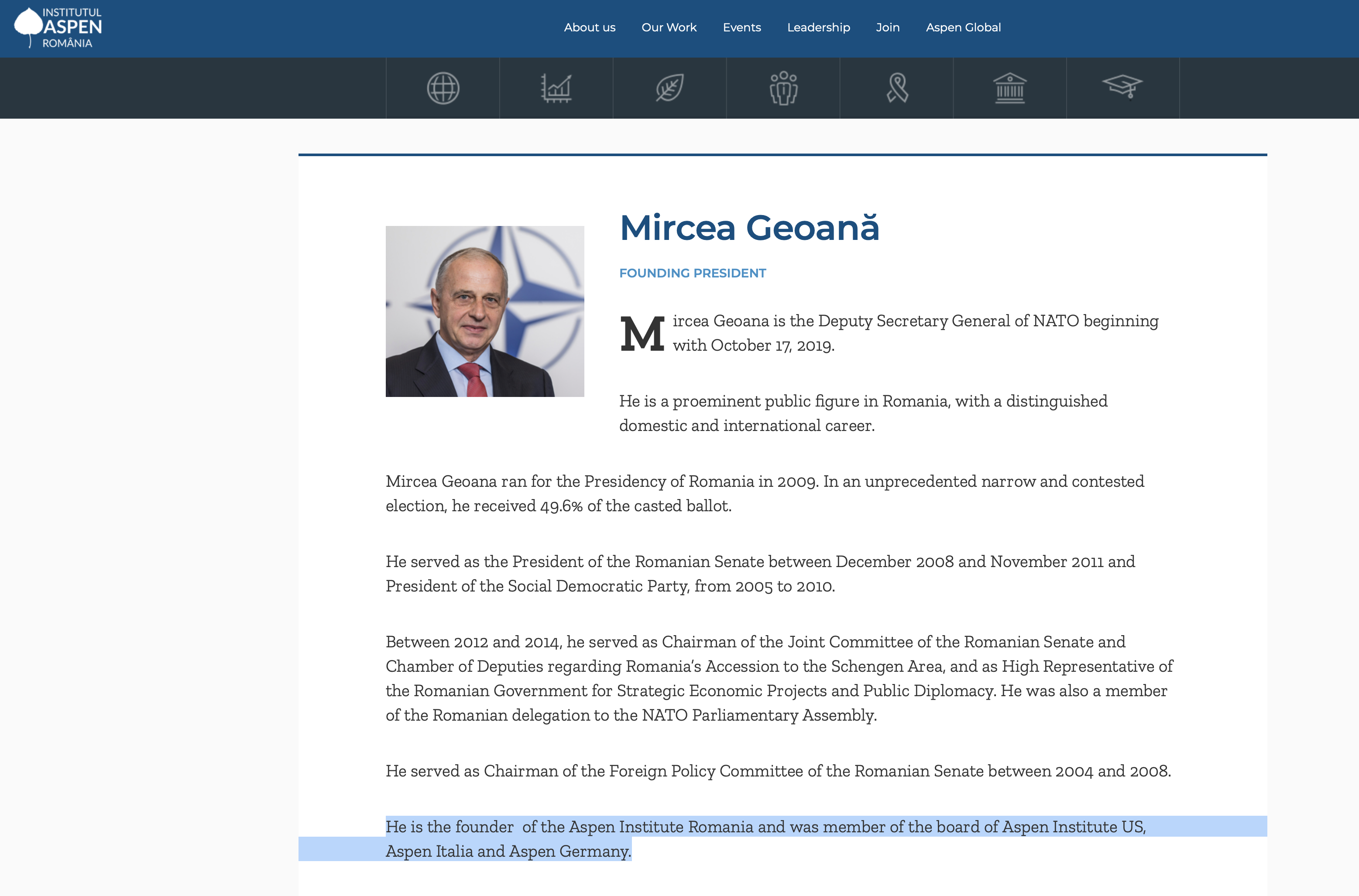Click the leaf icon
This screenshot has width=1359, height=896.
pyautogui.click(x=669, y=88)
